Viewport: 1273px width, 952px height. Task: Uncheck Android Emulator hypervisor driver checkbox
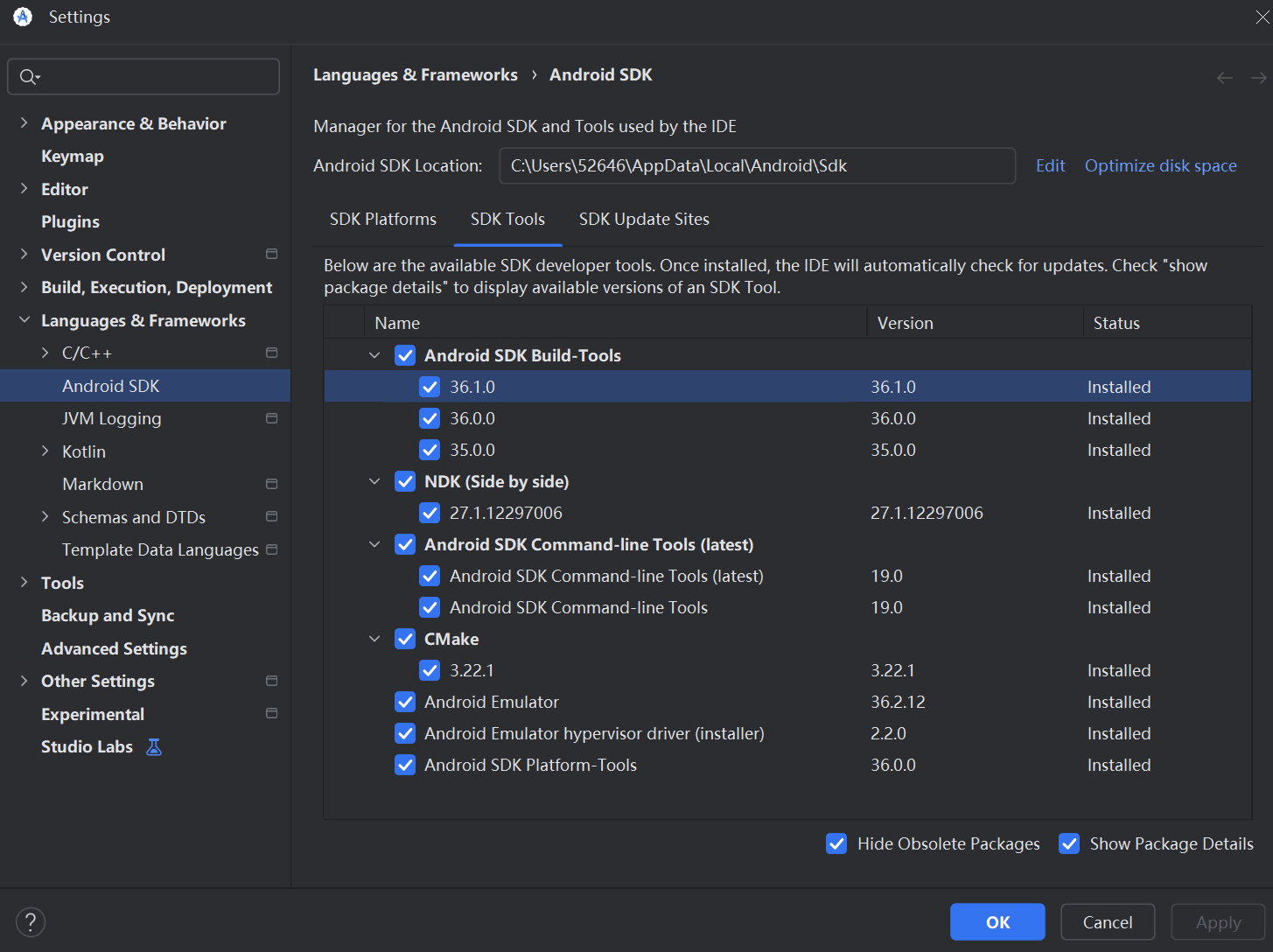click(x=405, y=733)
